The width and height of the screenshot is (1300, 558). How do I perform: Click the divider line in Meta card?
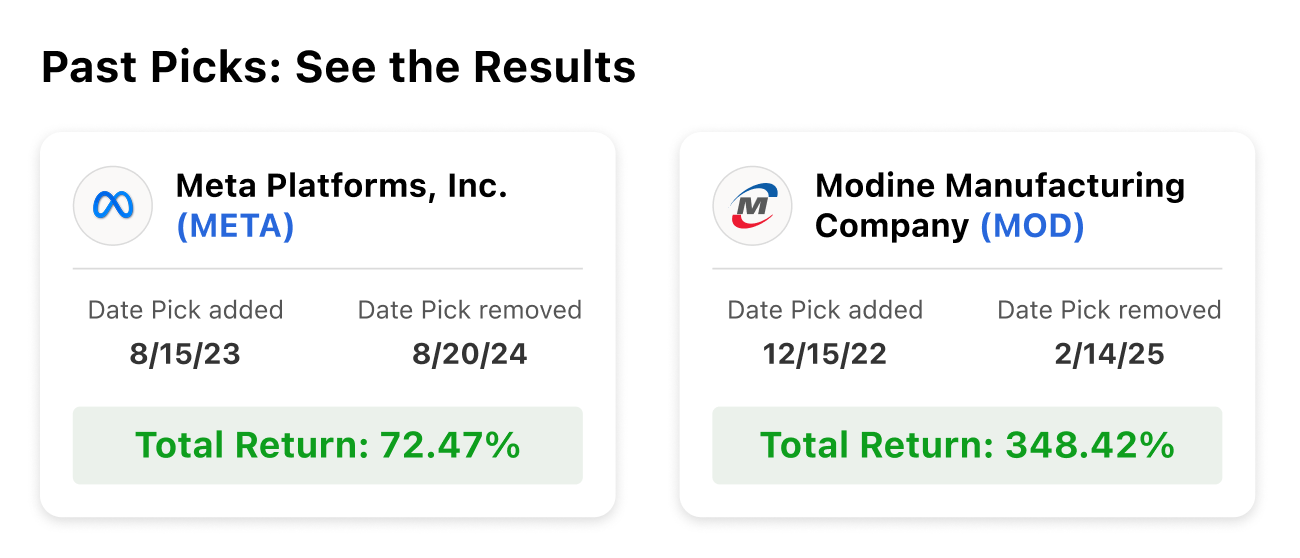[327, 269]
